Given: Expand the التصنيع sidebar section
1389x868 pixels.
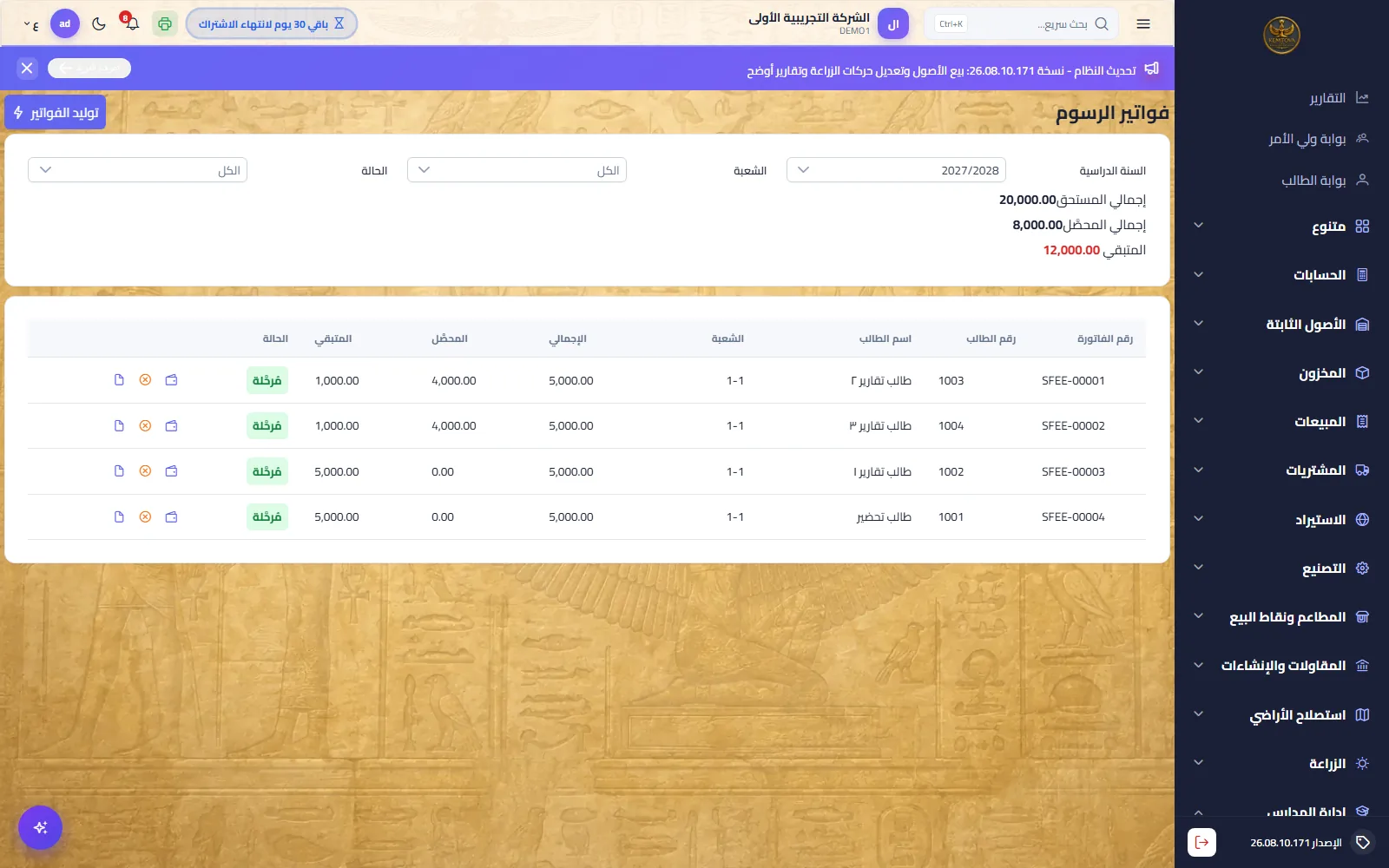Looking at the screenshot, I should pos(1281,568).
